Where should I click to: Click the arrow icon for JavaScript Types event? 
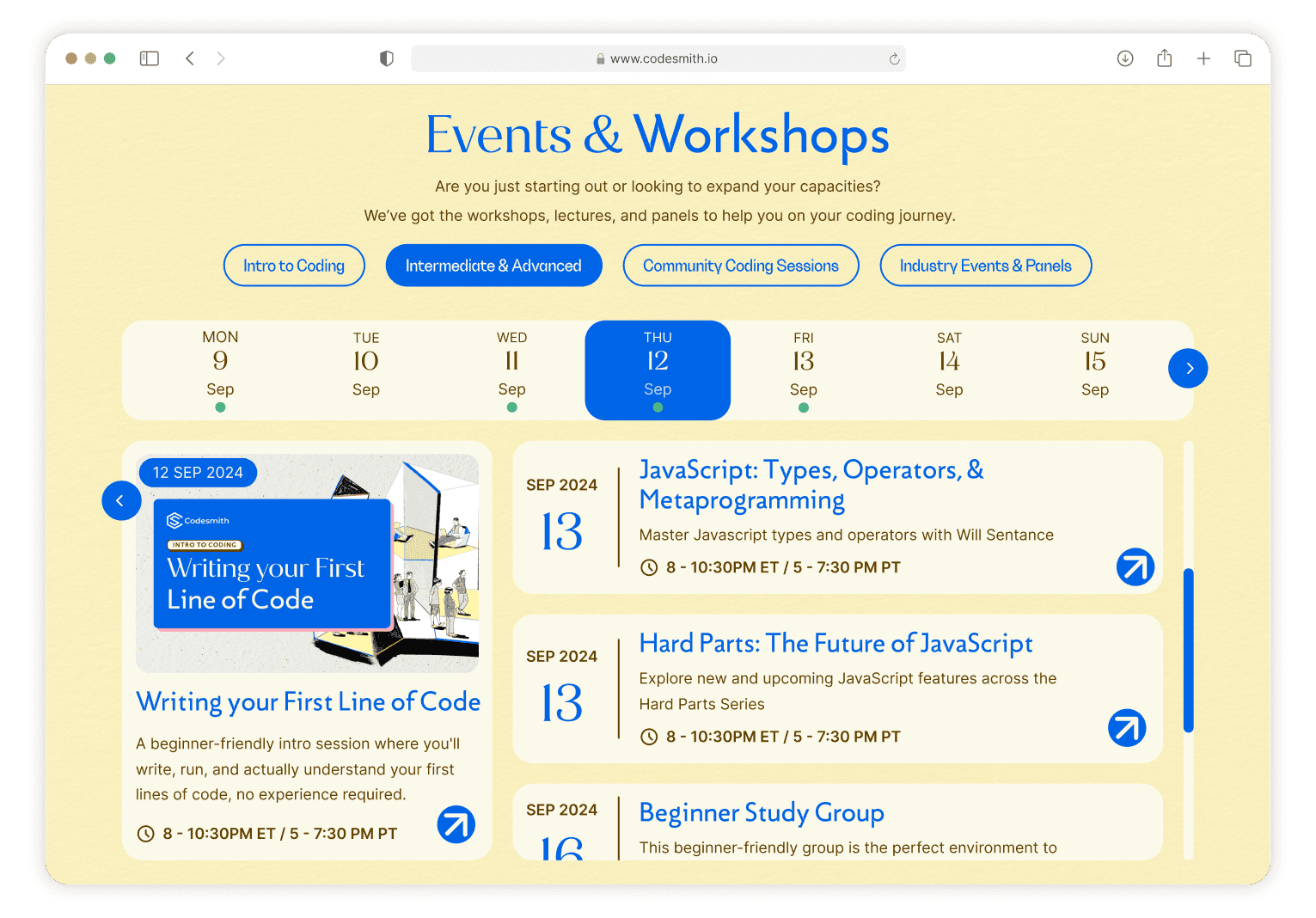(x=1135, y=567)
